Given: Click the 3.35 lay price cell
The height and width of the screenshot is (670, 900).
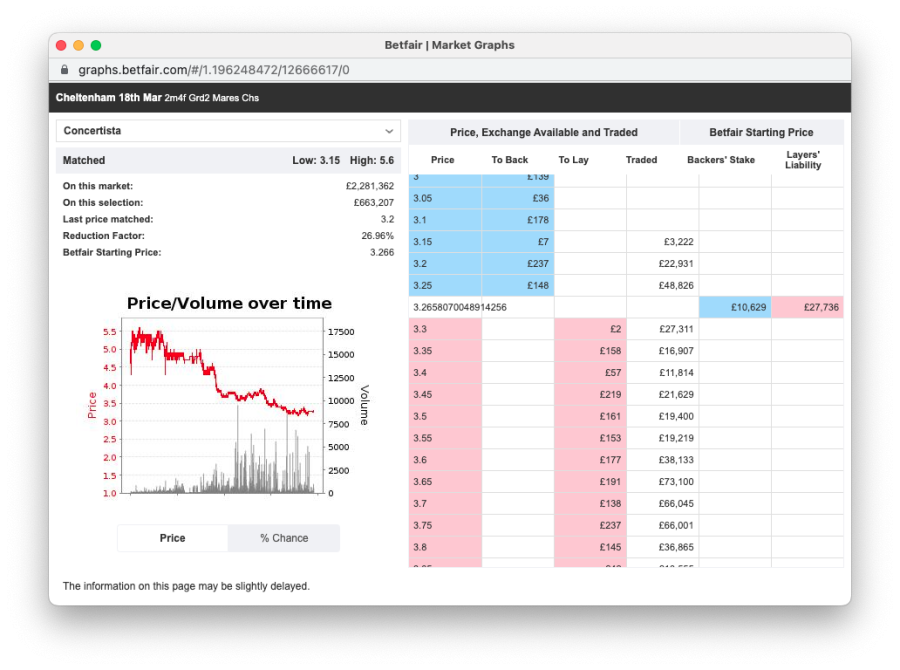Looking at the screenshot, I should tap(445, 351).
